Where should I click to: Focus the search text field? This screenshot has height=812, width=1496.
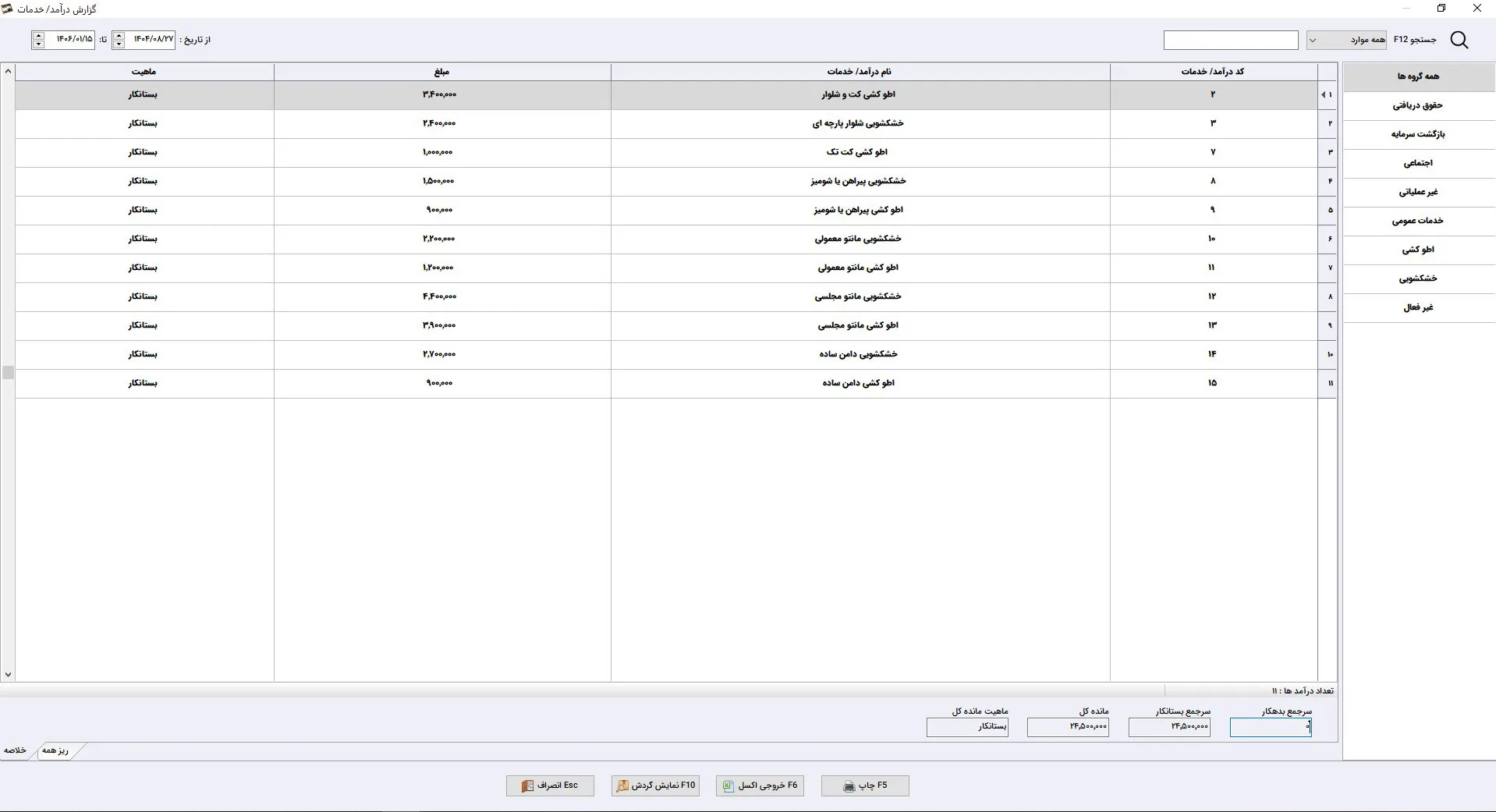pyautogui.click(x=1231, y=40)
